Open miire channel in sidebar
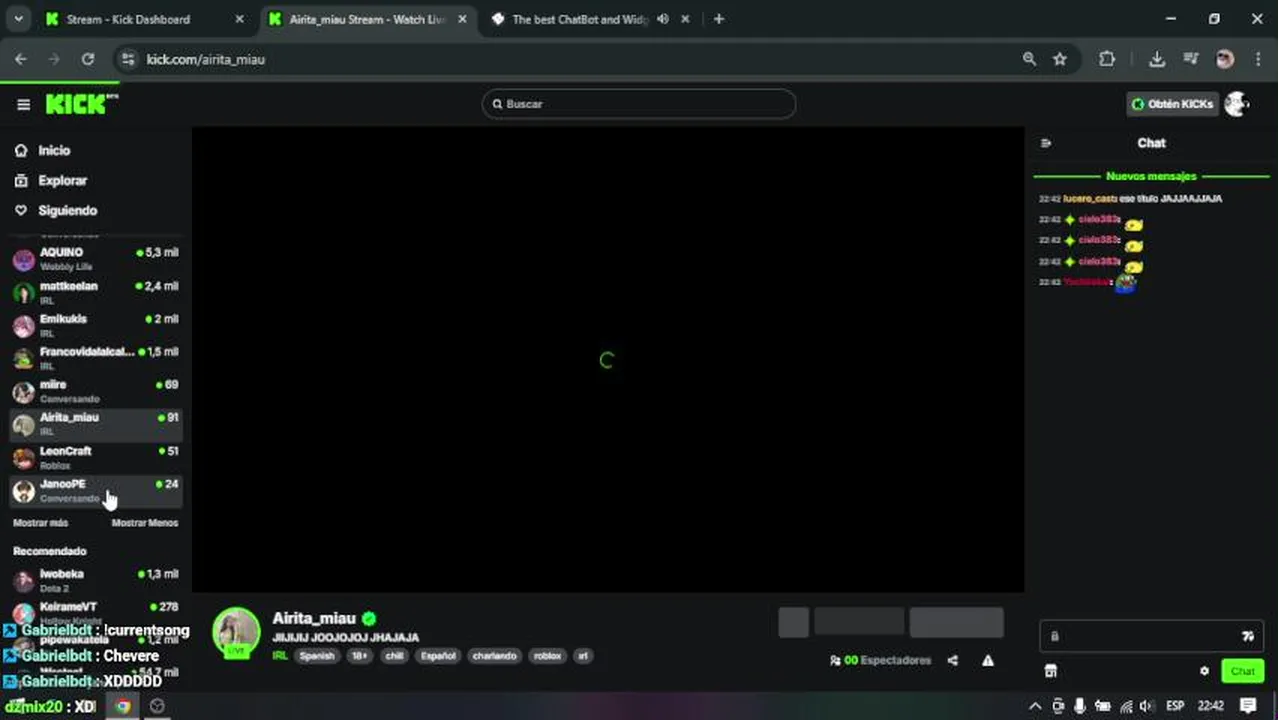 coord(95,391)
